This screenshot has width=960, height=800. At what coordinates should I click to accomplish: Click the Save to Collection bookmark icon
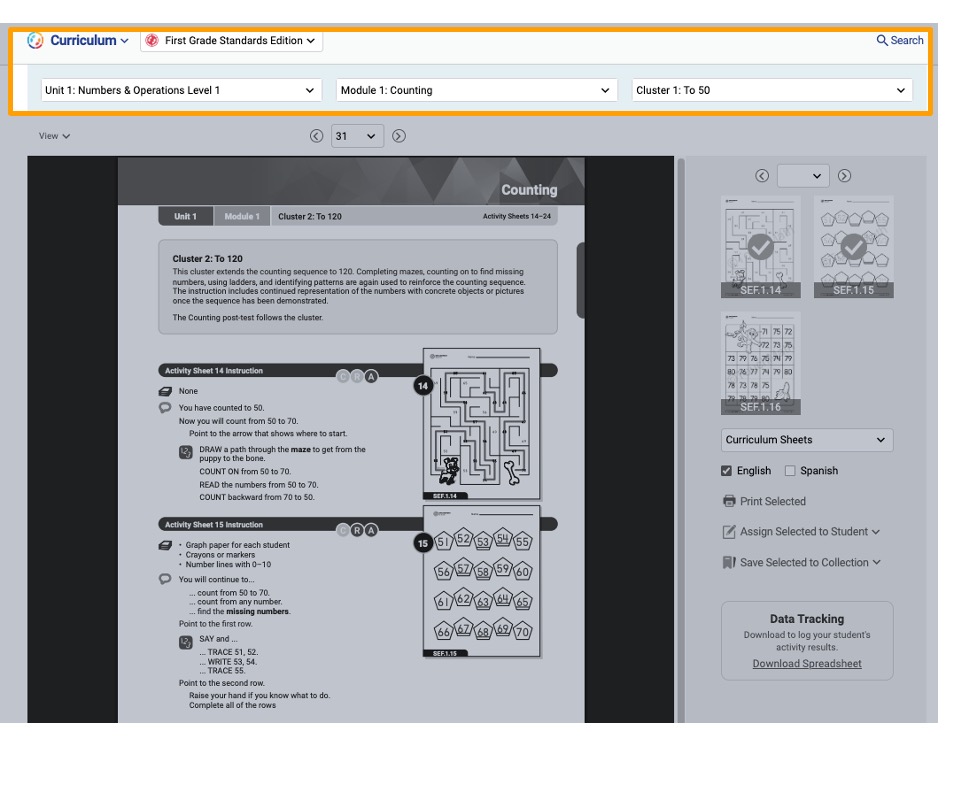point(729,563)
